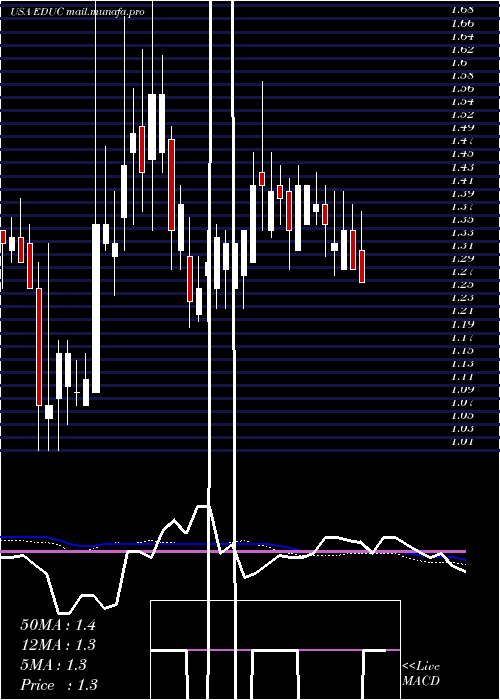Select the 1.41 price axis label

[x=462, y=180]
